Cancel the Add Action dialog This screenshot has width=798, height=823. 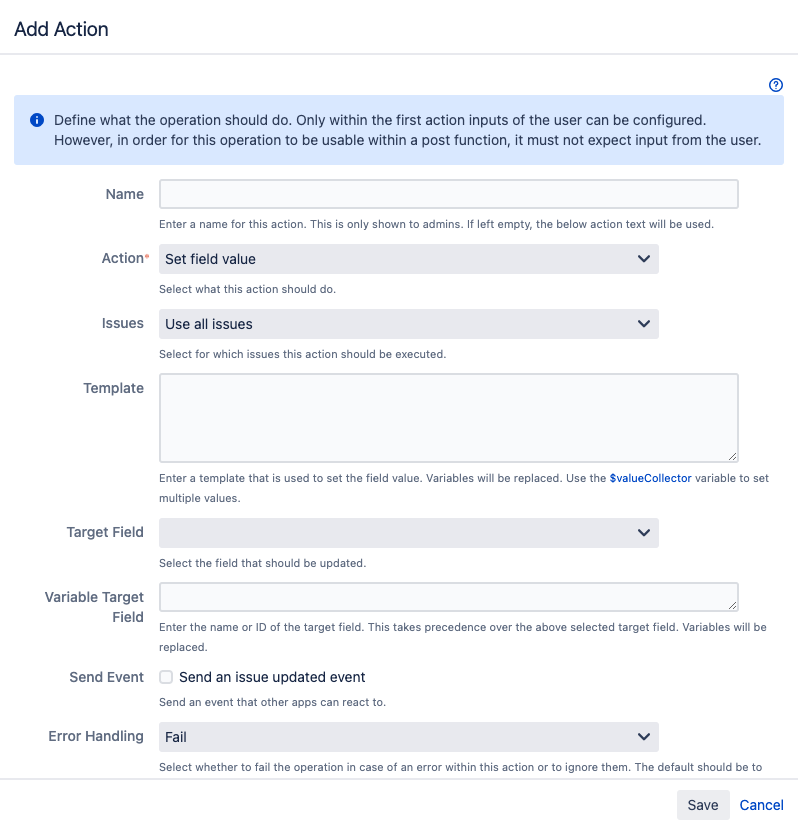761,805
